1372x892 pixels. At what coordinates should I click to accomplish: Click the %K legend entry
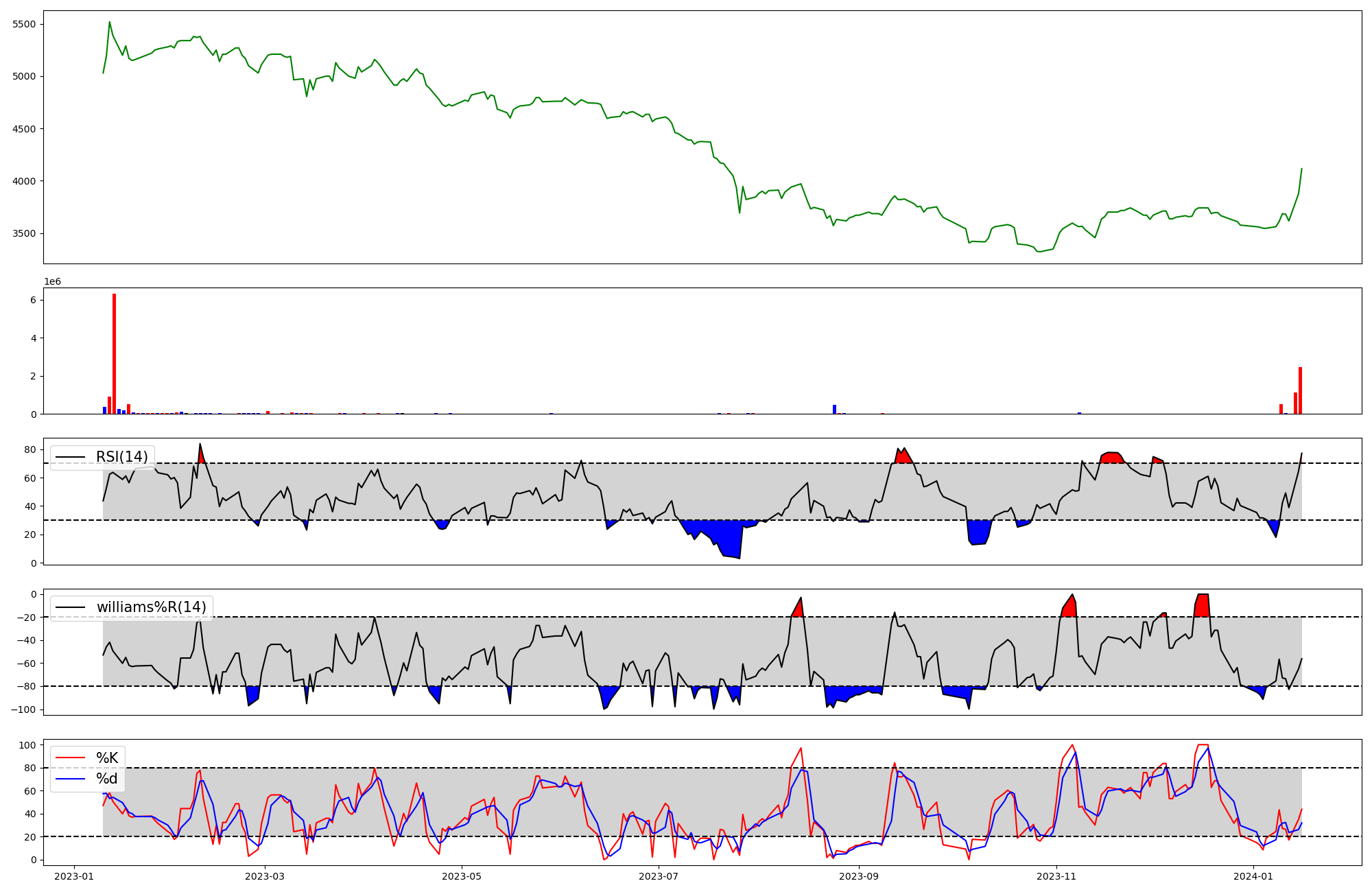(x=107, y=758)
